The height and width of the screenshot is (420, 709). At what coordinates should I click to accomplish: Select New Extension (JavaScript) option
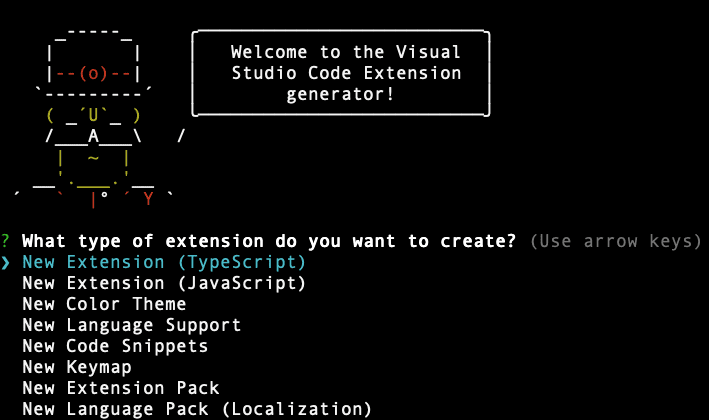point(164,283)
